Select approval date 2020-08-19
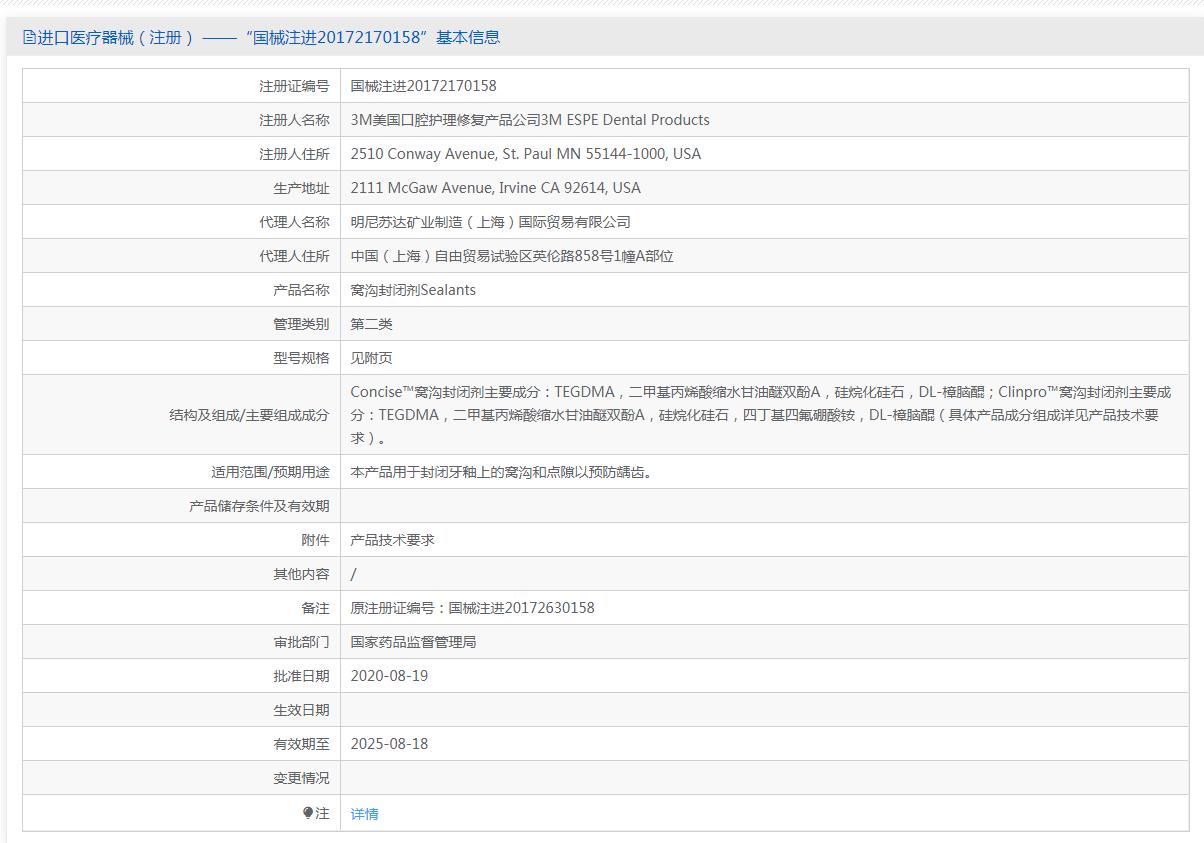This screenshot has height=843, width=1204. click(x=389, y=676)
